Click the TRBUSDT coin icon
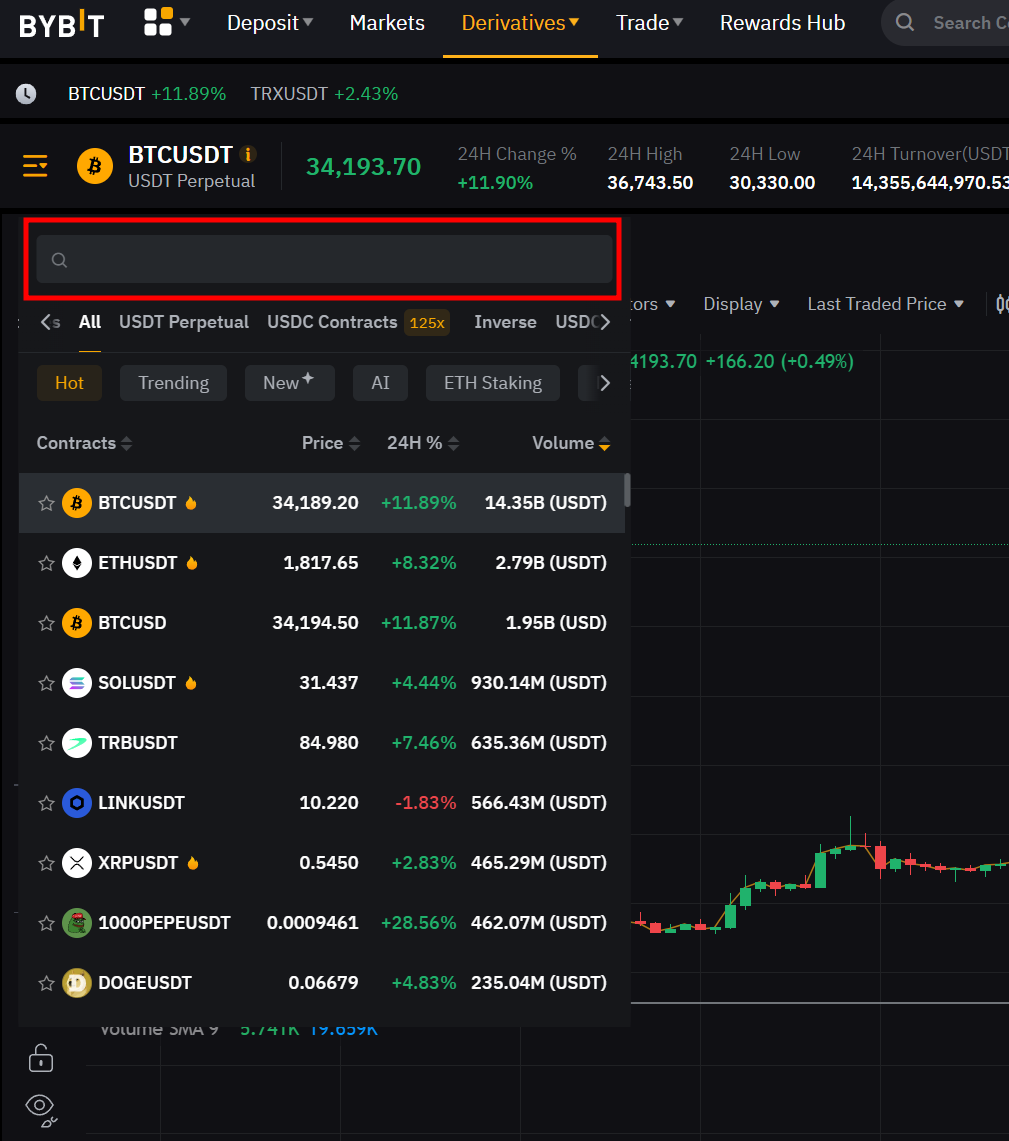The image size is (1009, 1141). (77, 743)
